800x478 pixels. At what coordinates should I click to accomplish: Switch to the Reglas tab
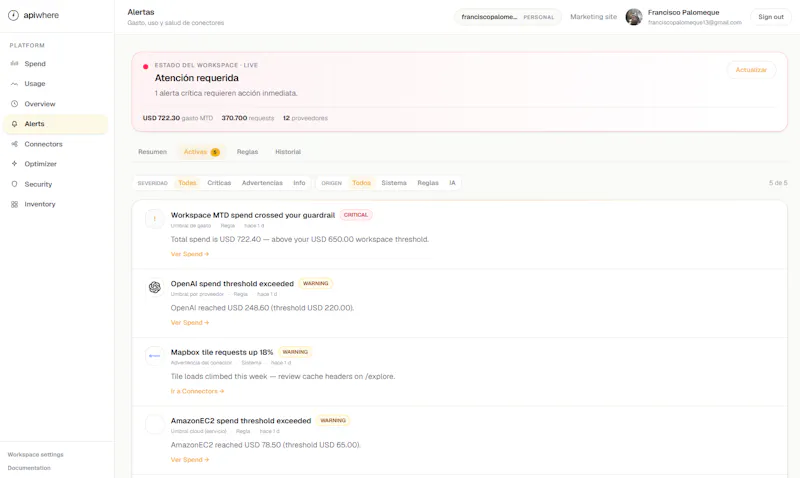pos(247,152)
